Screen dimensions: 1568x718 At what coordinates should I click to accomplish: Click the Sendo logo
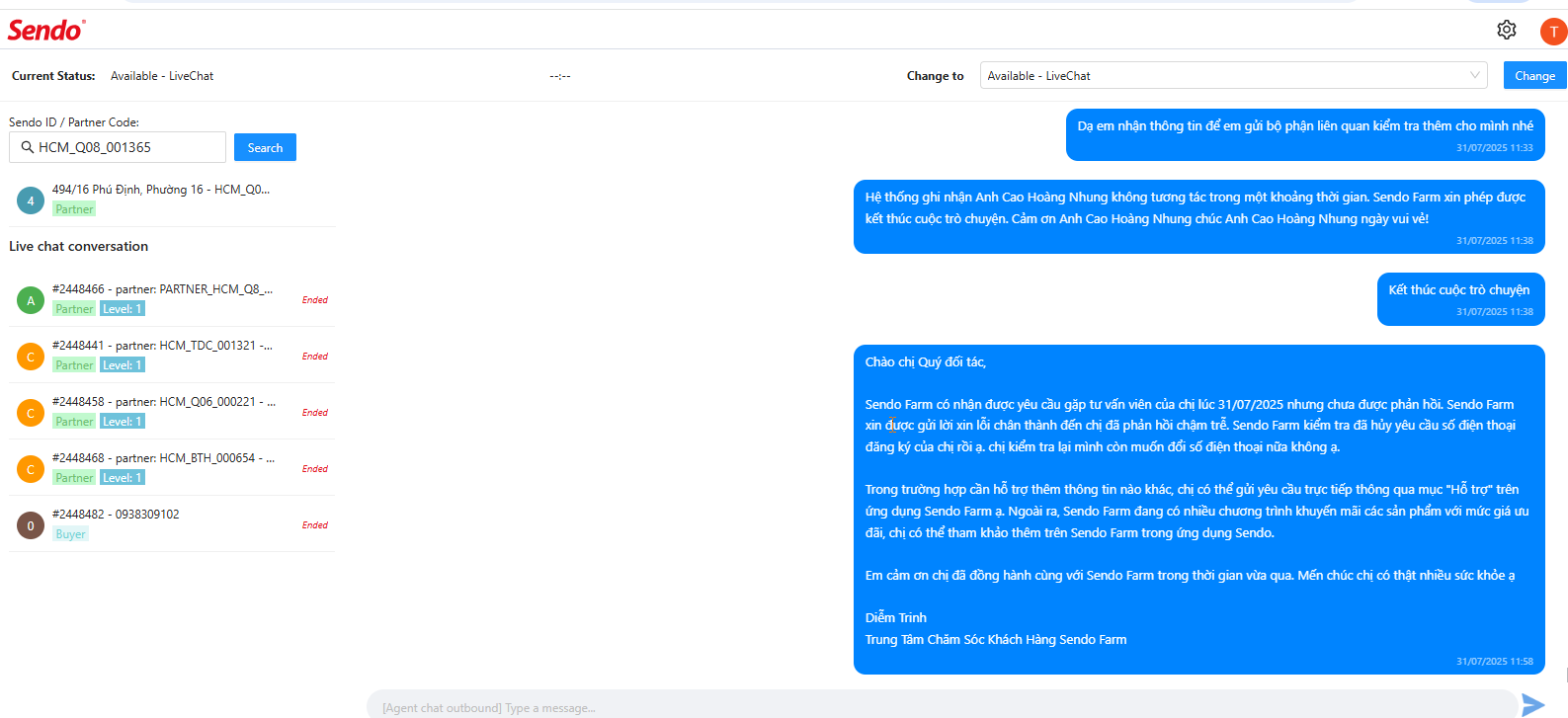[x=46, y=30]
